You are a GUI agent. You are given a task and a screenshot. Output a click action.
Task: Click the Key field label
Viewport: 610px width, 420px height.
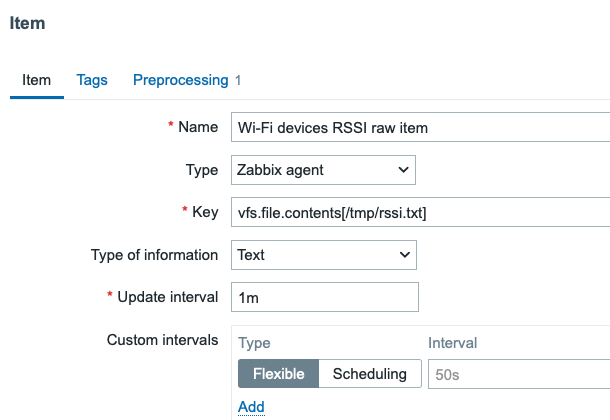tap(203, 212)
